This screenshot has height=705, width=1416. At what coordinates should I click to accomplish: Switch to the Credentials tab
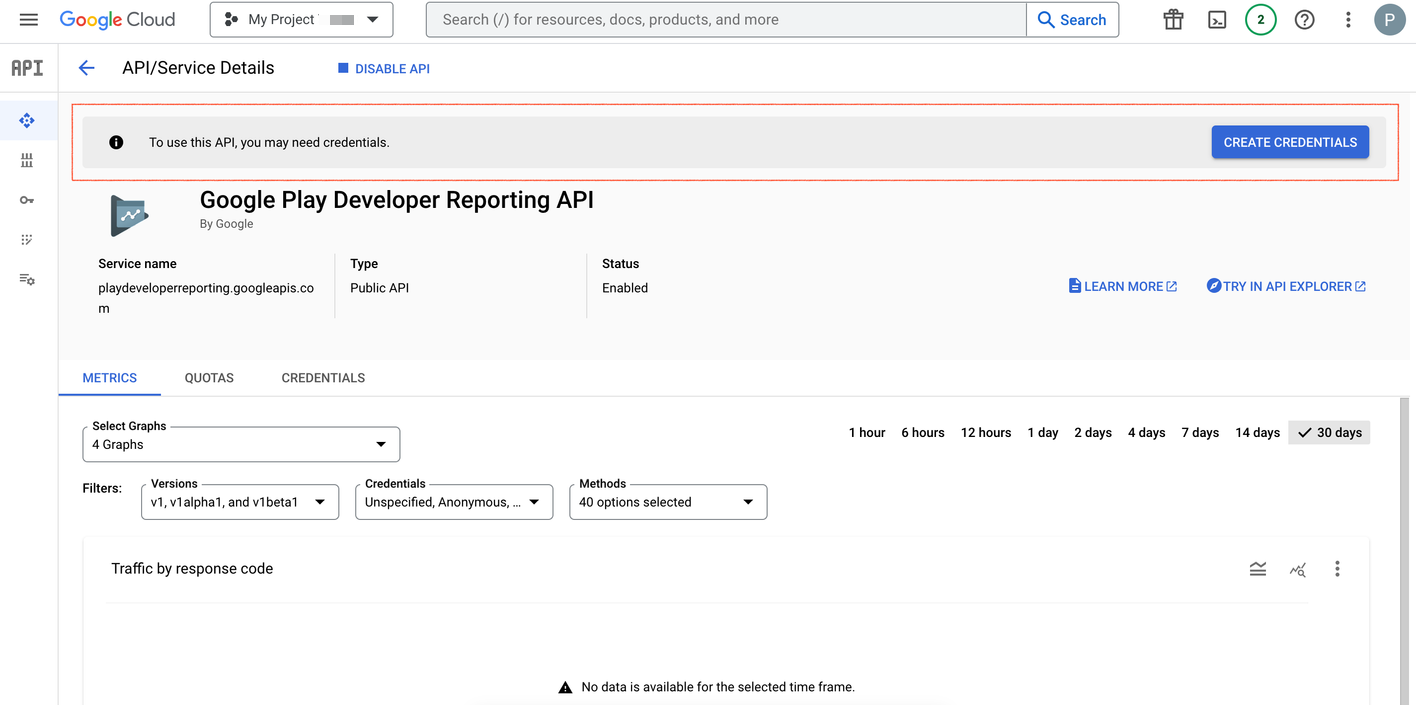(323, 378)
